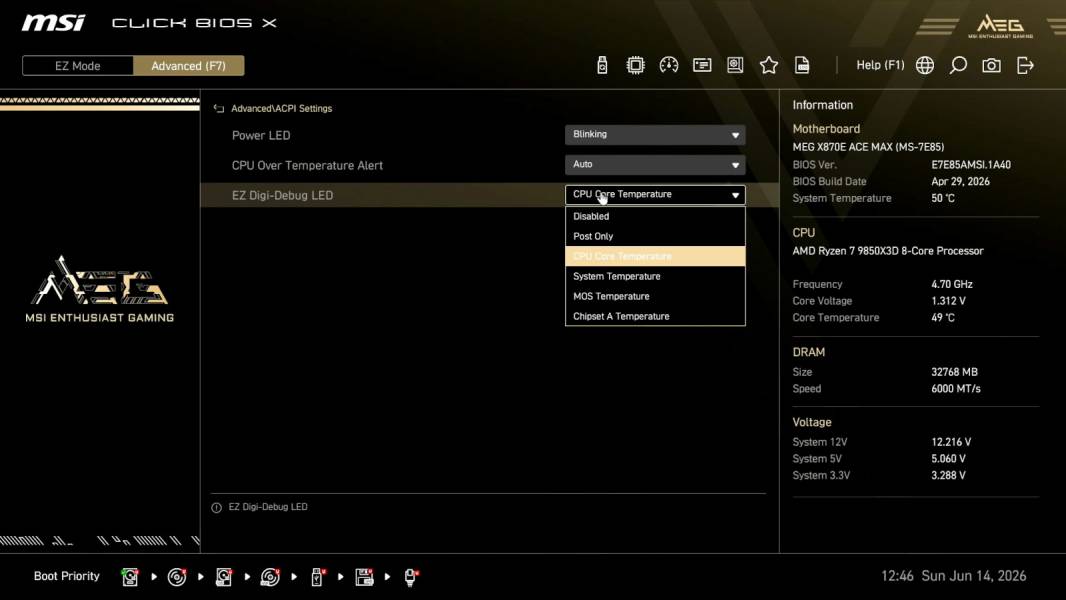Choose System Temperature from the dropdown list
This screenshot has height=600, width=1066.
point(655,277)
